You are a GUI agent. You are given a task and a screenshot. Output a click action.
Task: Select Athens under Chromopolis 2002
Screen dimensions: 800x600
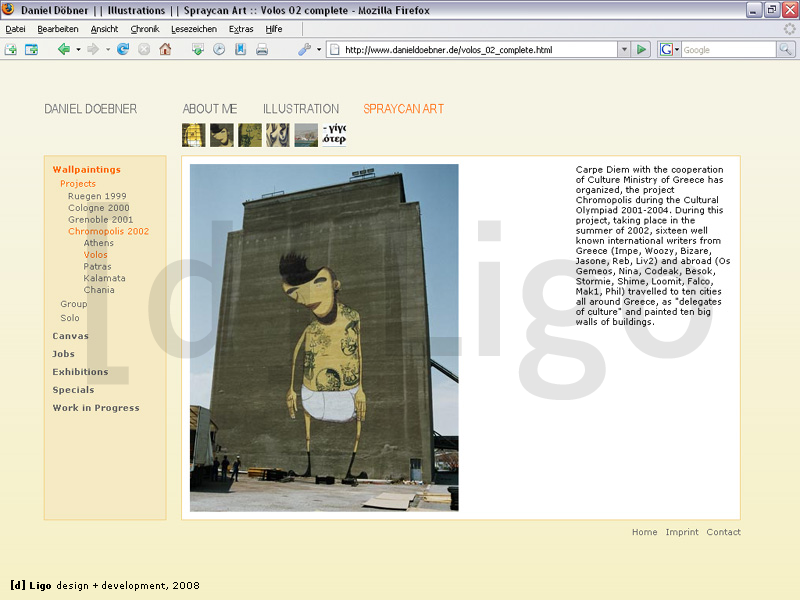(98, 243)
